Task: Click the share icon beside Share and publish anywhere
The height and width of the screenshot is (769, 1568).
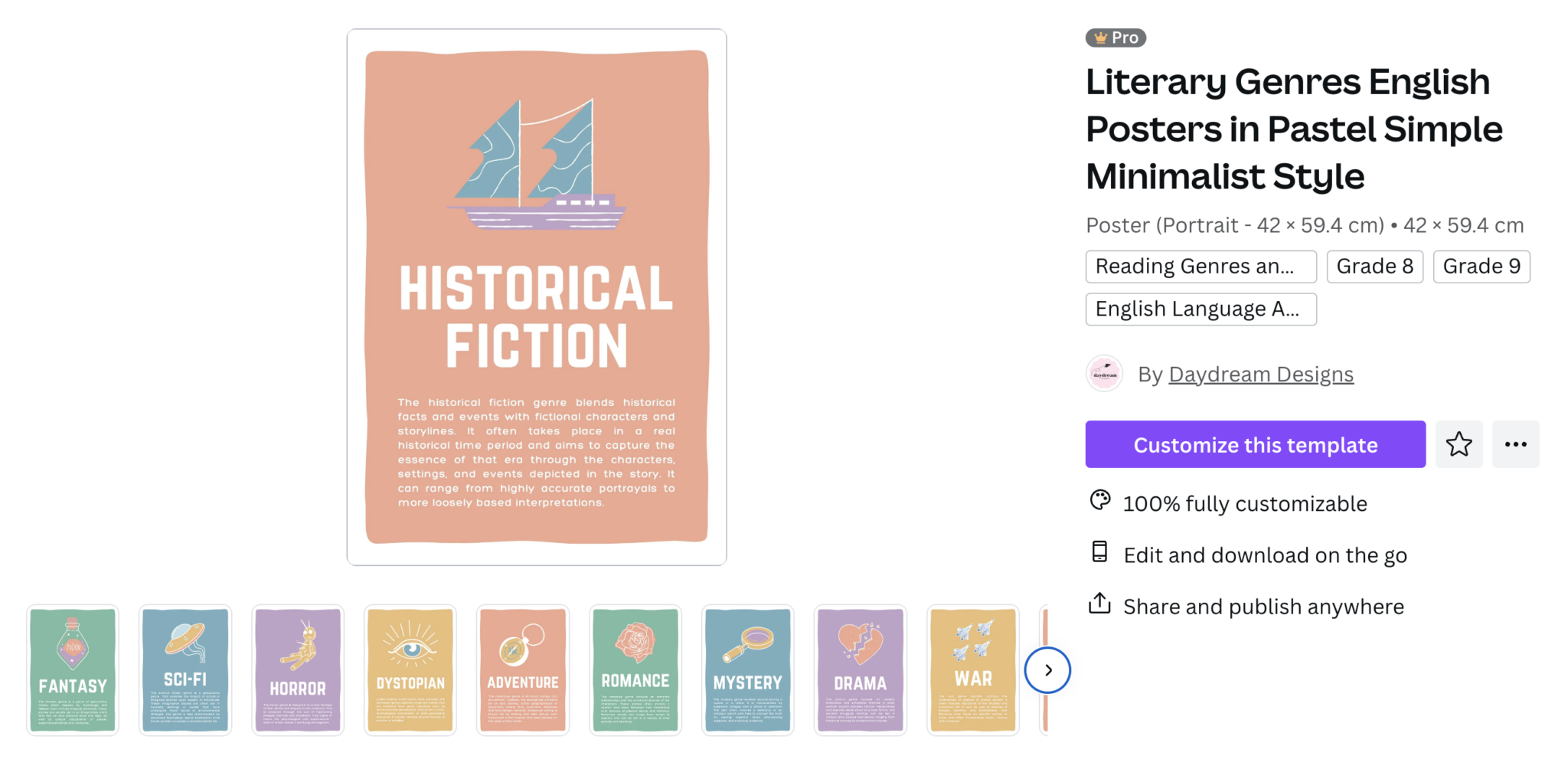Action: pyautogui.click(x=1099, y=604)
